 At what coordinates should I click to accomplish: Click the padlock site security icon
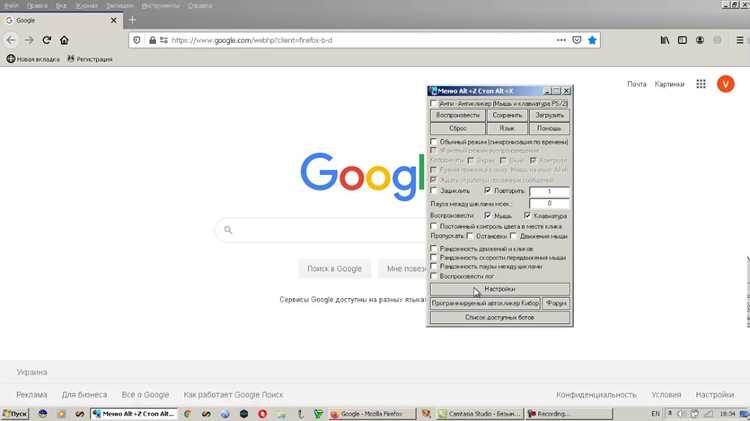(152, 40)
